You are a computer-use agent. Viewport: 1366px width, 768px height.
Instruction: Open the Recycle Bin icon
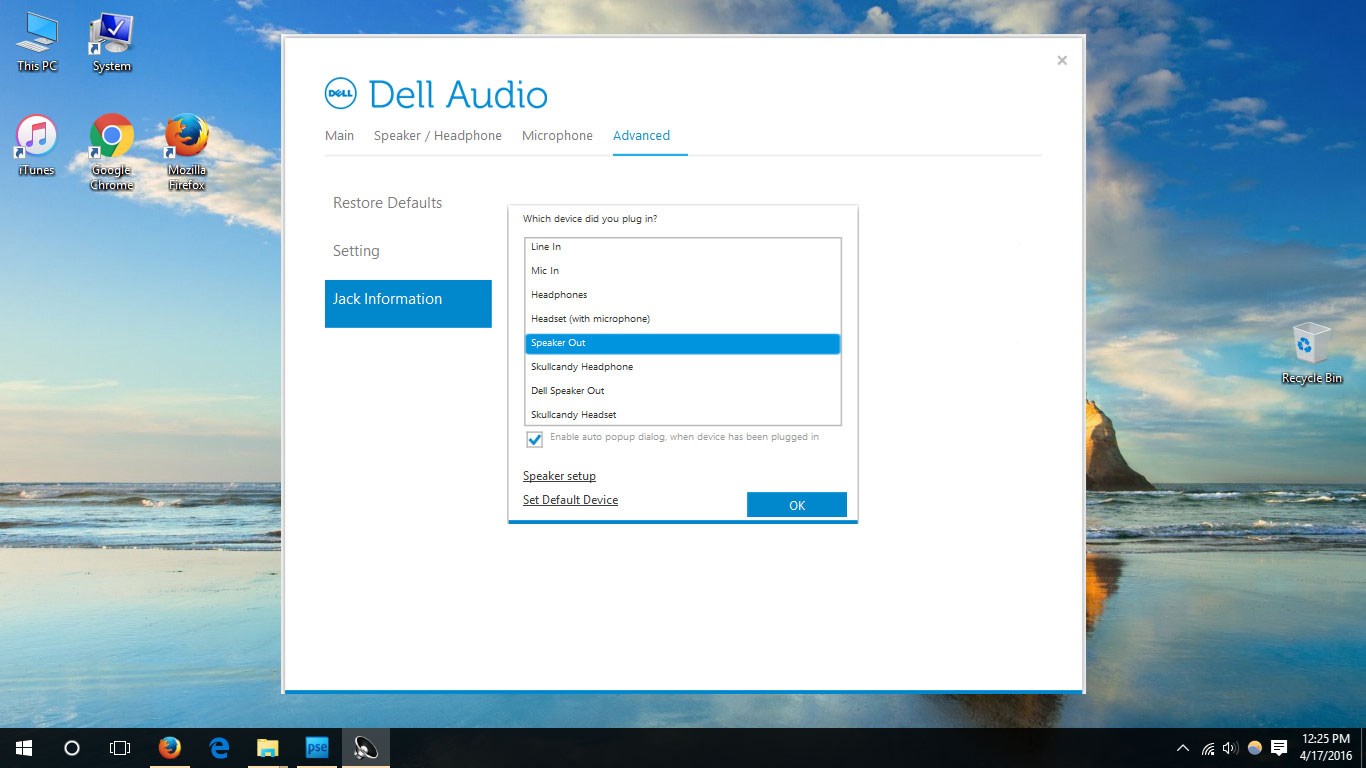point(1312,353)
